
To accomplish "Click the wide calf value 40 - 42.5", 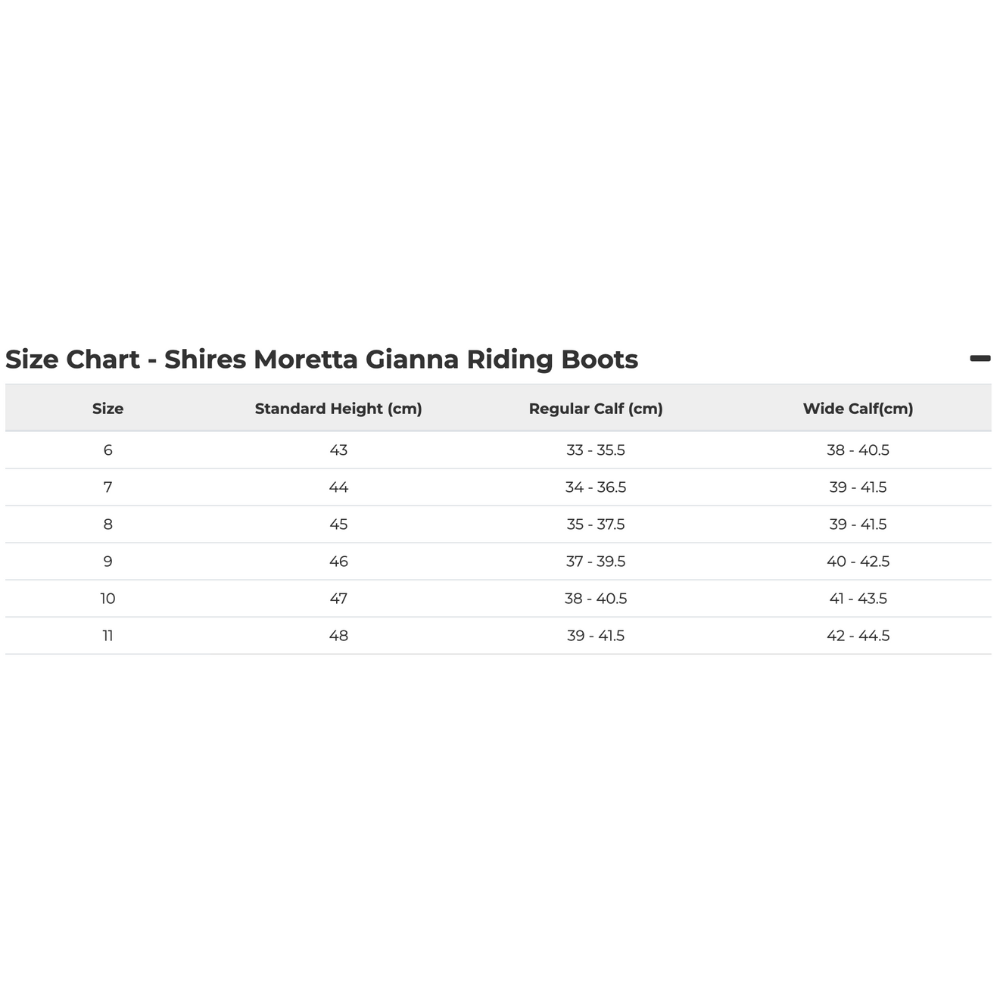I will (x=858, y=561).
